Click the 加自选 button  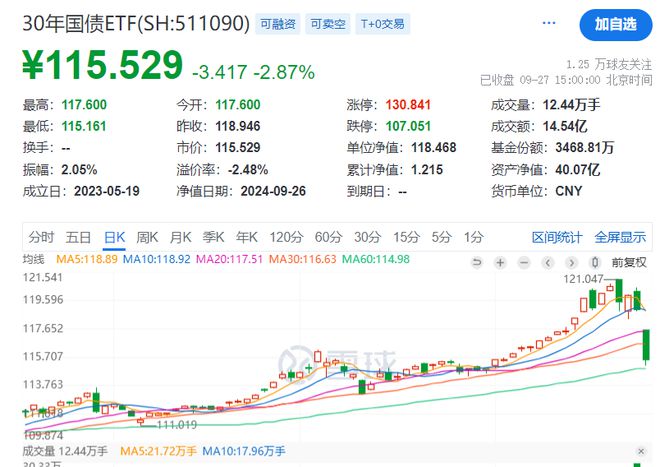615,24
